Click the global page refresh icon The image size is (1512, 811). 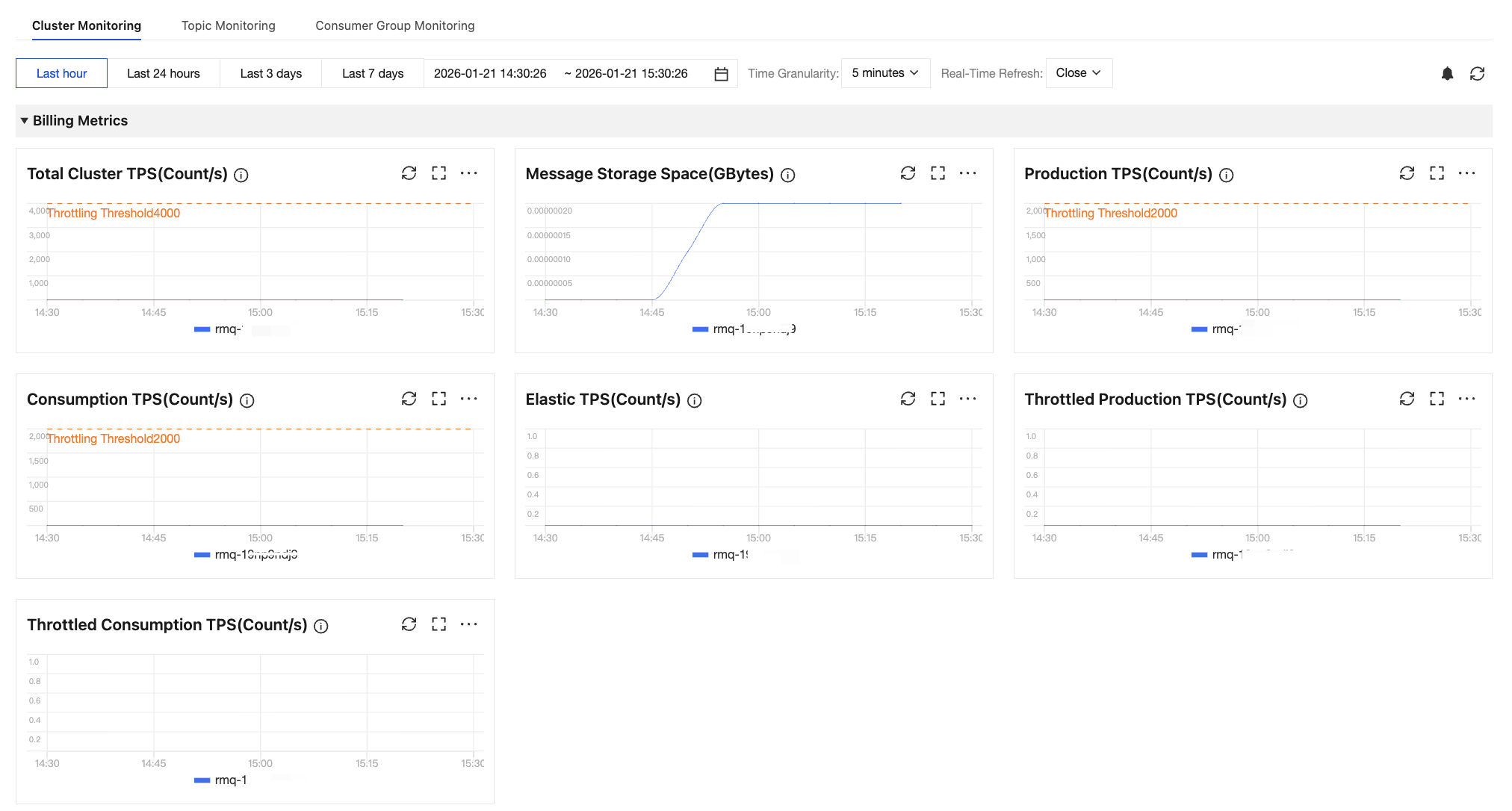pos(1477,73)
